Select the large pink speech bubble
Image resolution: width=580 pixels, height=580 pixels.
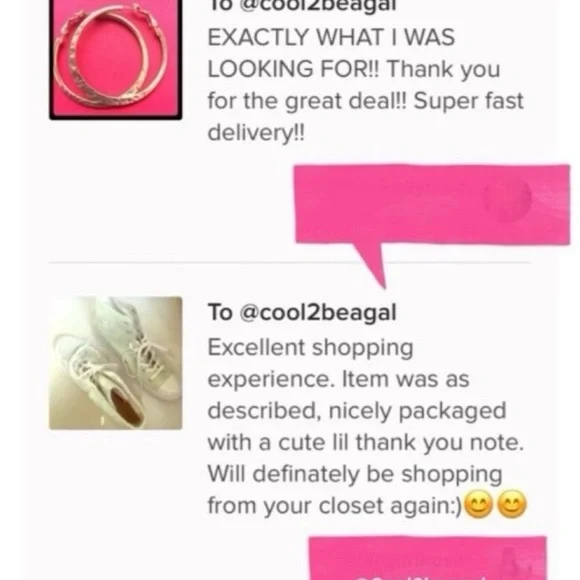(432, 205)
